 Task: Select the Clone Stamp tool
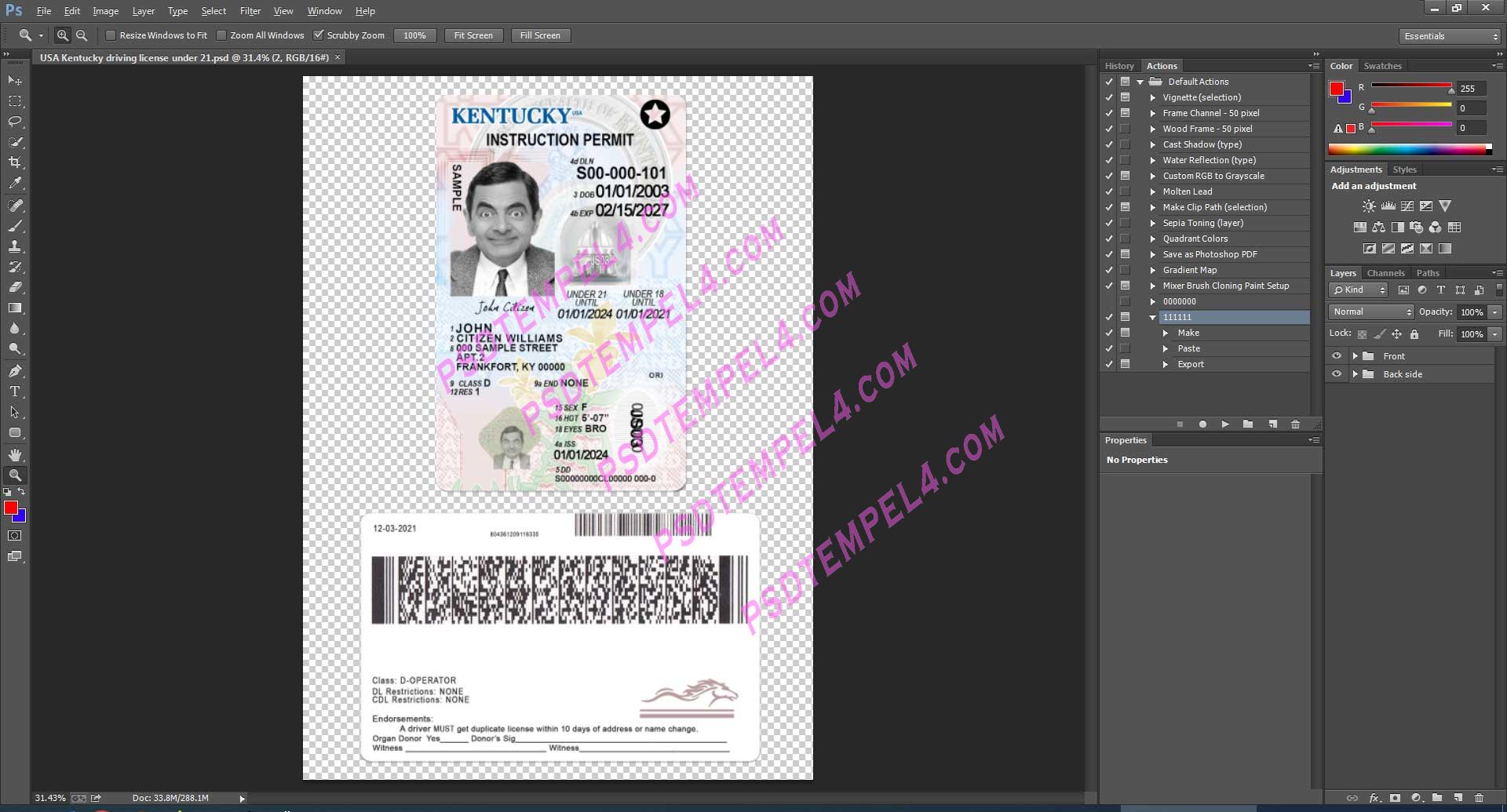point(14,247)
